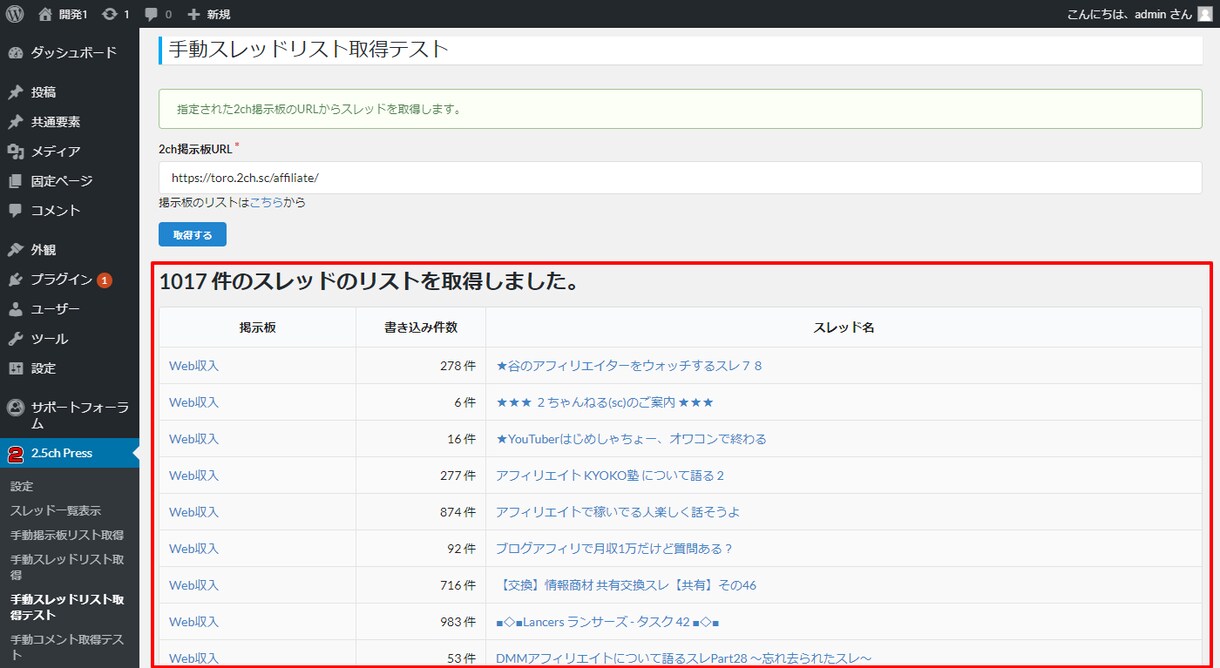Click Web収入 link in 6件 row
This screenshot has height=668, width=1220.
coord(194,402)
